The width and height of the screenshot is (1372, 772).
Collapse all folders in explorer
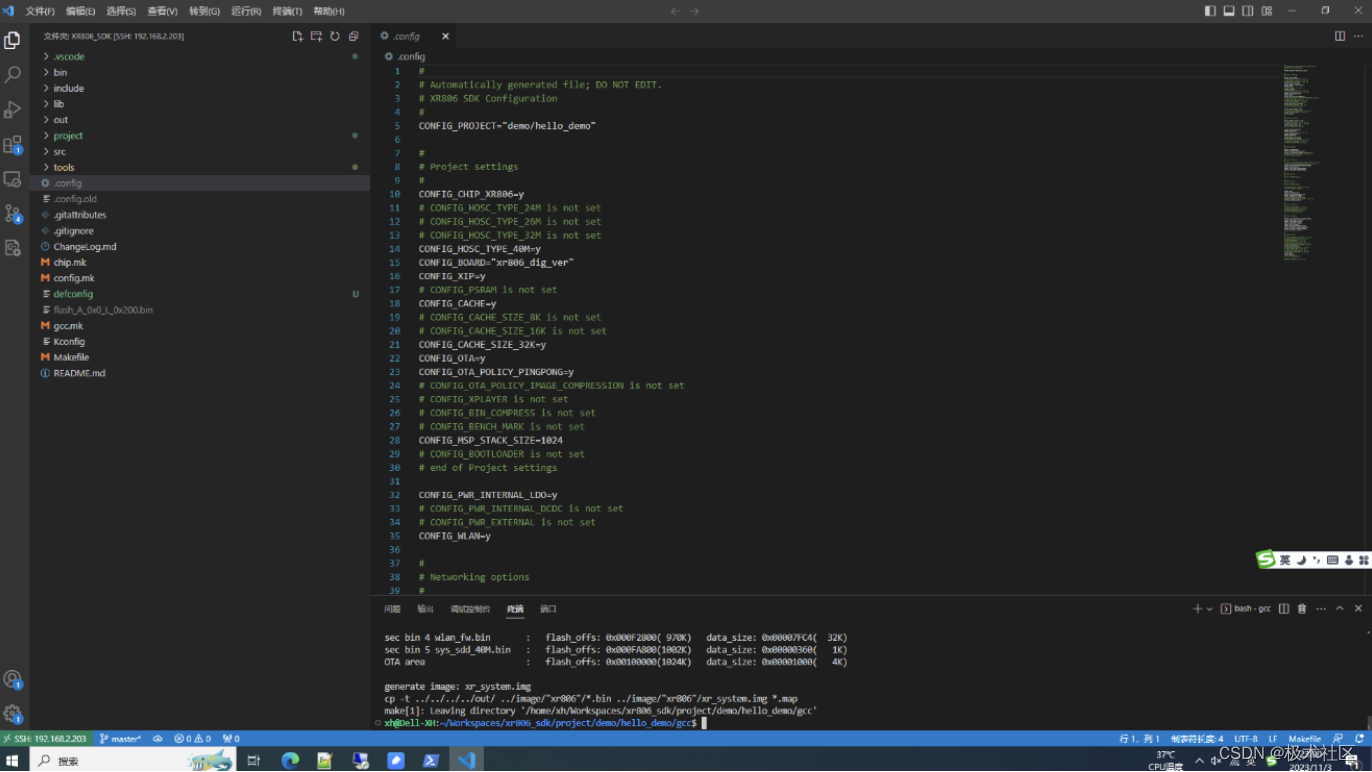pos(354,36)
